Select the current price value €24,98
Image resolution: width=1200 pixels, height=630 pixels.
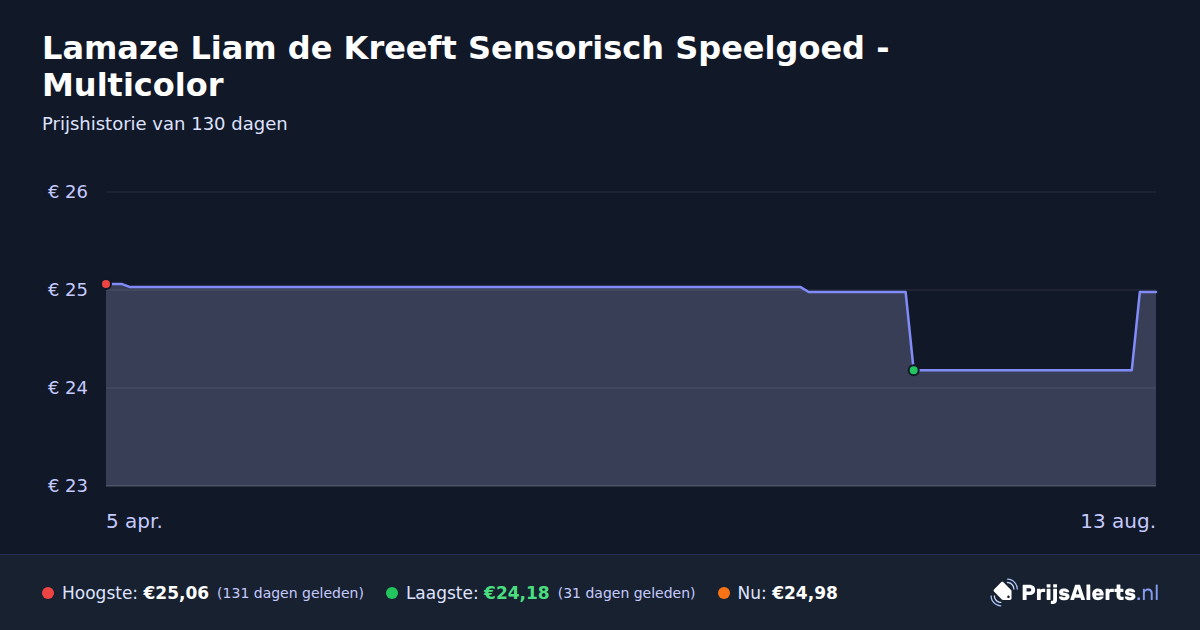click(805, 593)
